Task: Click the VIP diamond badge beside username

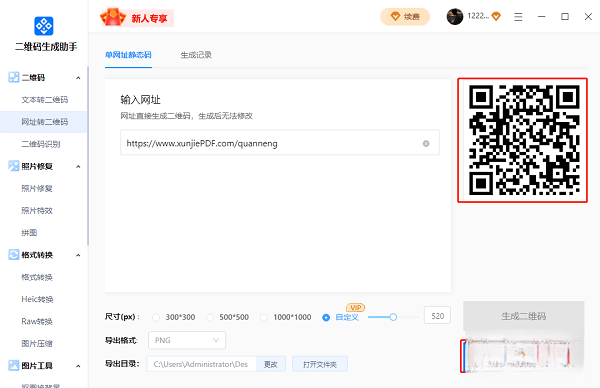Action: [496, 16]
